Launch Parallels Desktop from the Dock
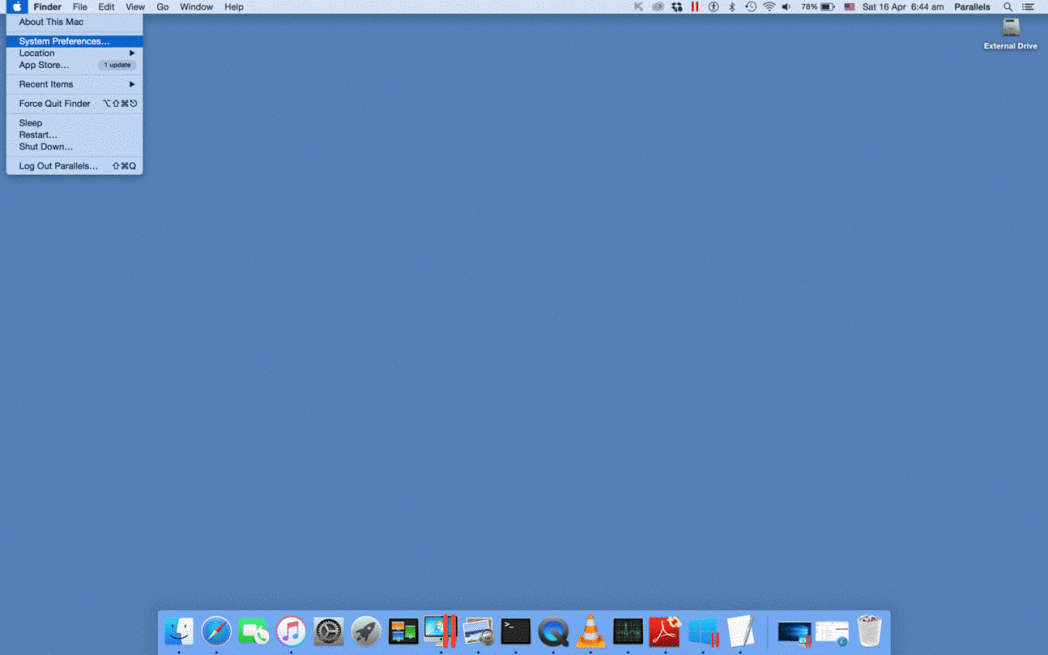The width and height of the screenshot is (1048, 655). tap(440, 632)
